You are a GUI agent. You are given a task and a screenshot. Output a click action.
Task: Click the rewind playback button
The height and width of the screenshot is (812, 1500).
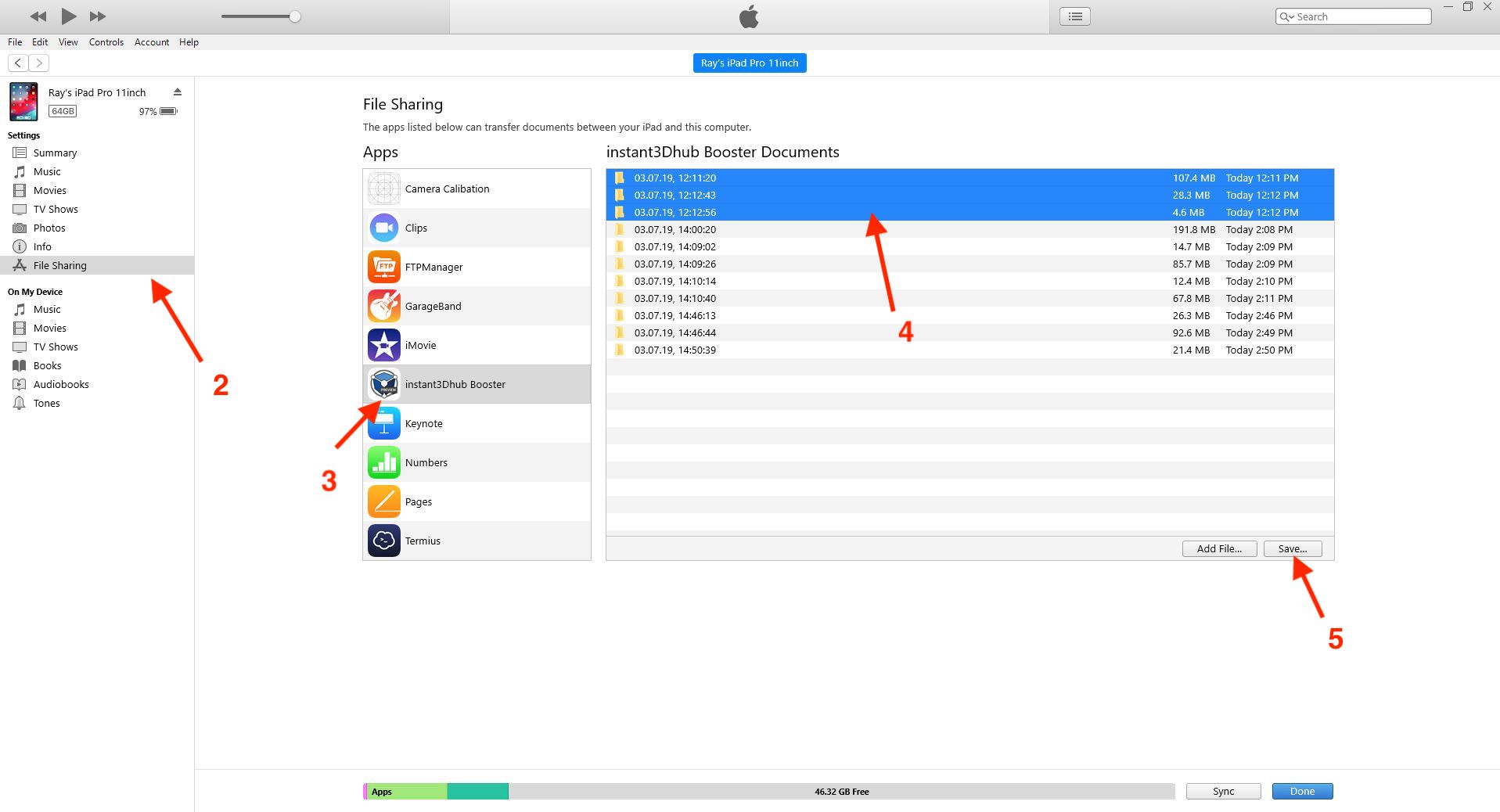[38, 16]
